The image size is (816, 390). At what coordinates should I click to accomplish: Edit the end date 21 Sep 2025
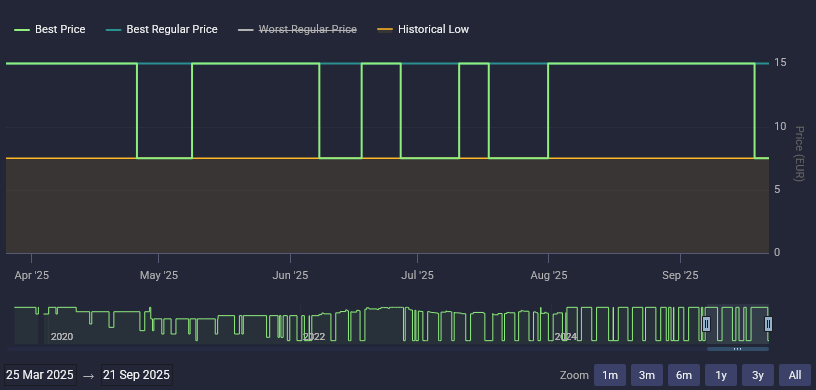[136, 375]
